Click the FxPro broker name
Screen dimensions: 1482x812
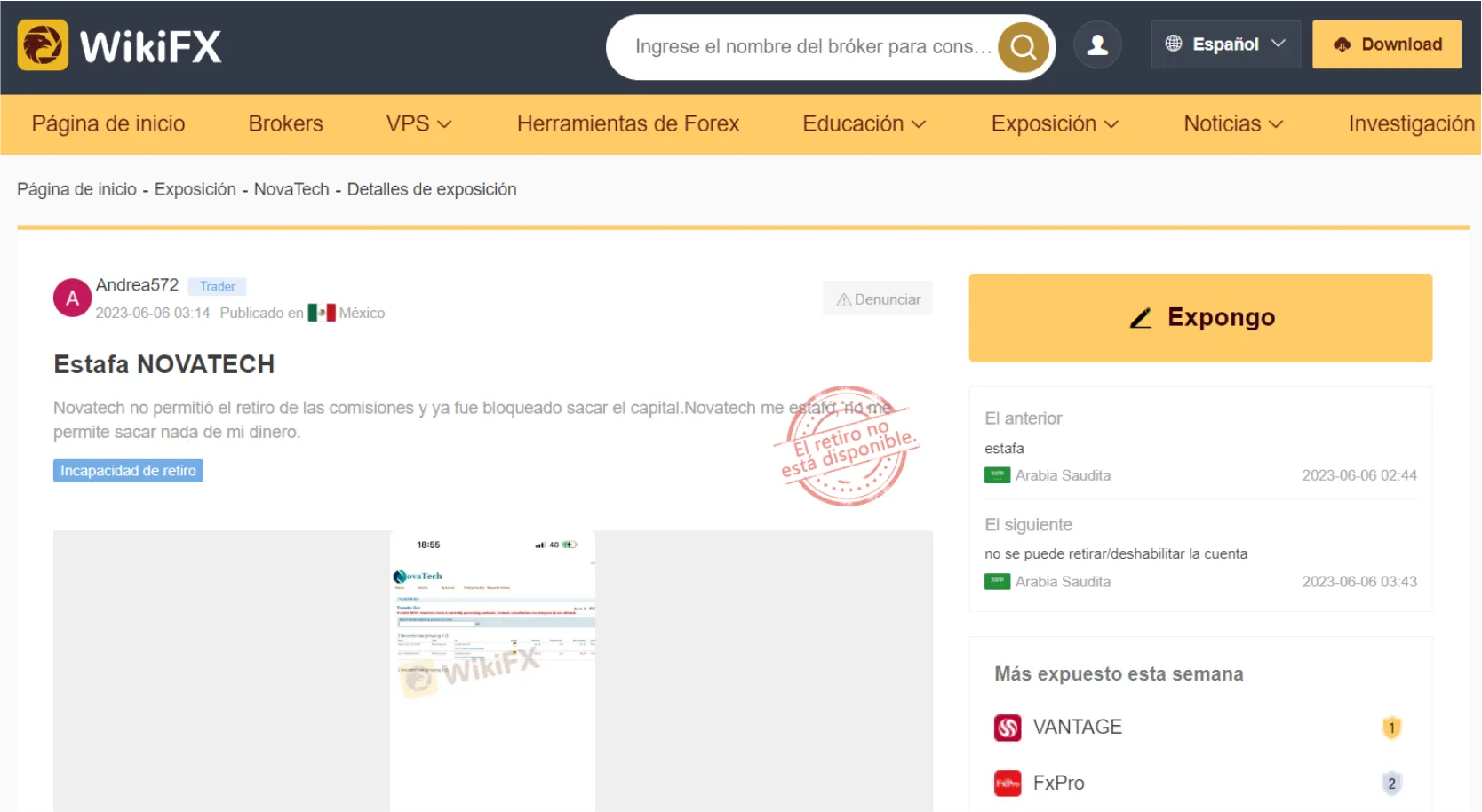click(x=1059, y=784)
